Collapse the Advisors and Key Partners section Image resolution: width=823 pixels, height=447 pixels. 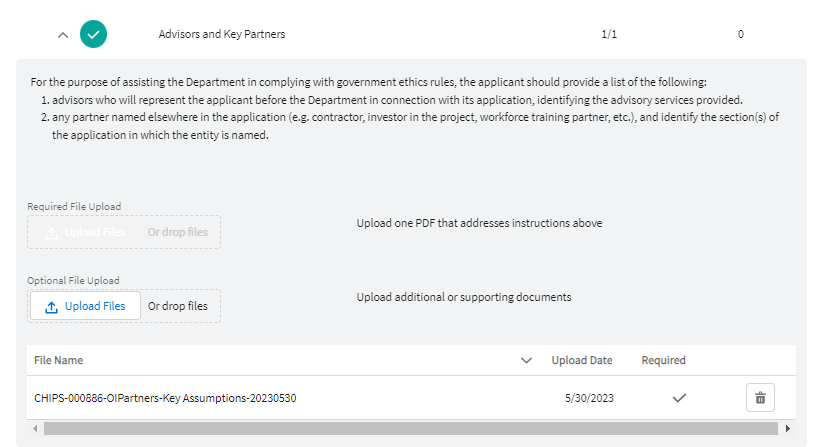[63, 35]
